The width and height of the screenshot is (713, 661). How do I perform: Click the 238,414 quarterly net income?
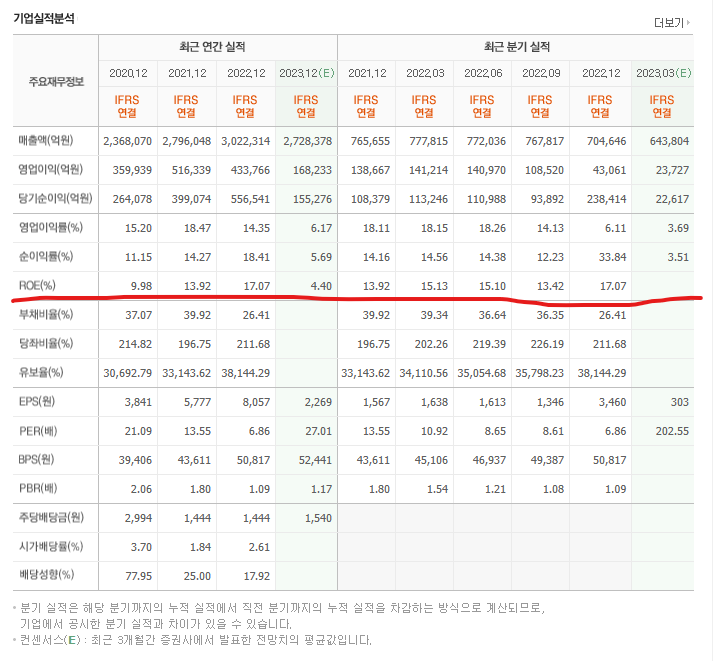[607, 199]
